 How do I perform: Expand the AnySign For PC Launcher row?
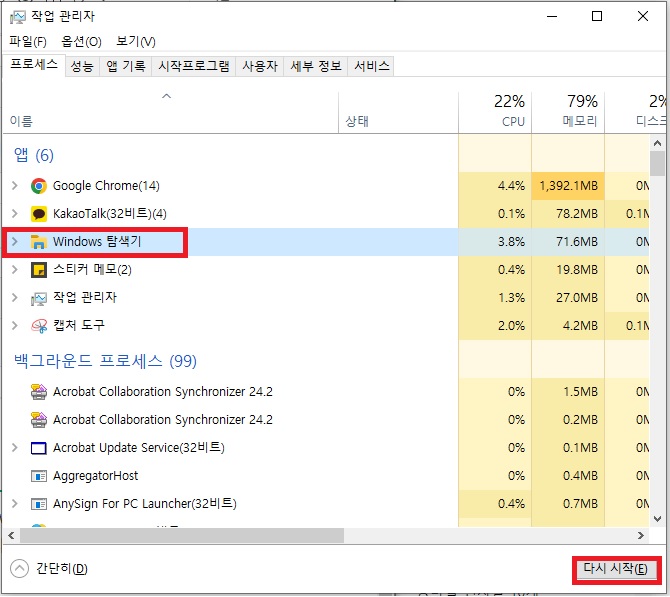coord(15,504)
